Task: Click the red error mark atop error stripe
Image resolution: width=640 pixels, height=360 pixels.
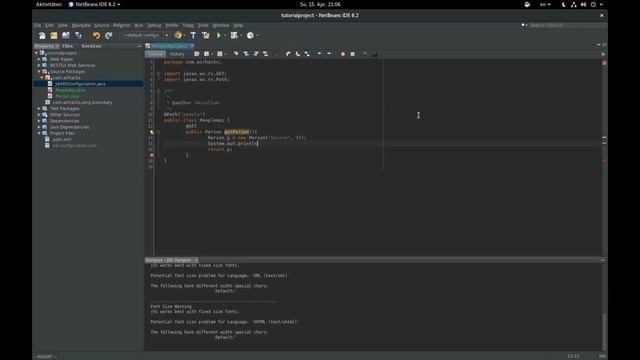Action: tap(604, 63)
